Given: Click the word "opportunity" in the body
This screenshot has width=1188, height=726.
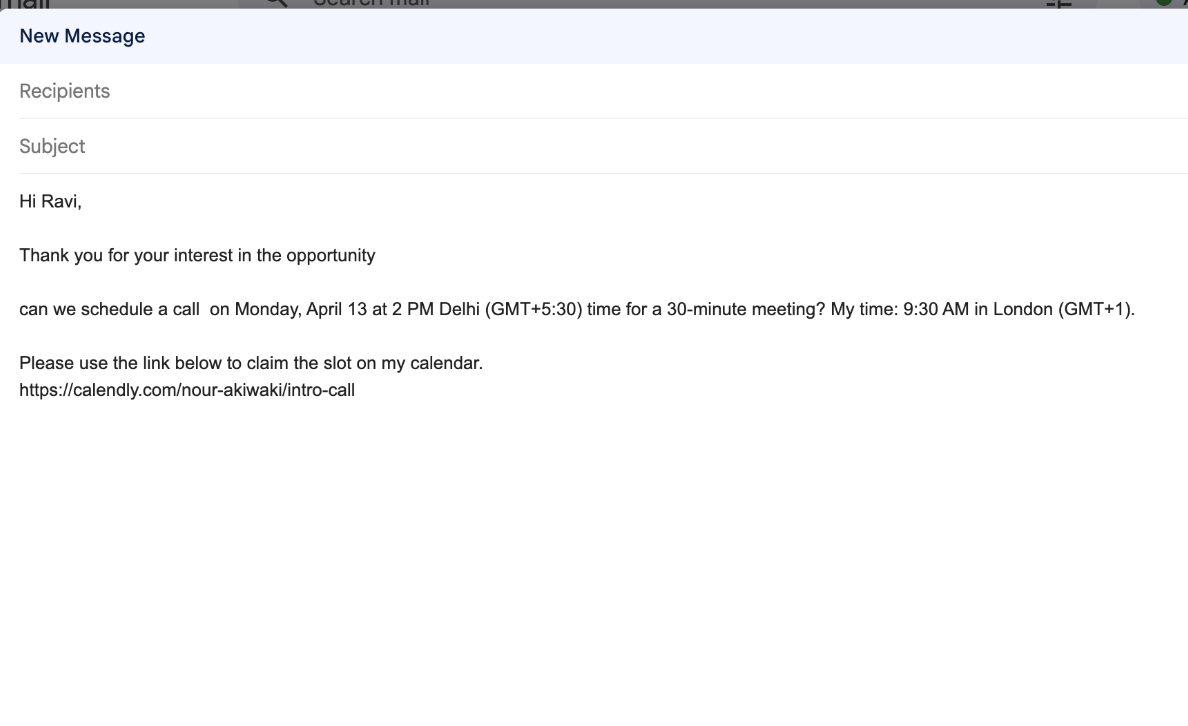Looking at the screenshot, I should tap(330, 255).
